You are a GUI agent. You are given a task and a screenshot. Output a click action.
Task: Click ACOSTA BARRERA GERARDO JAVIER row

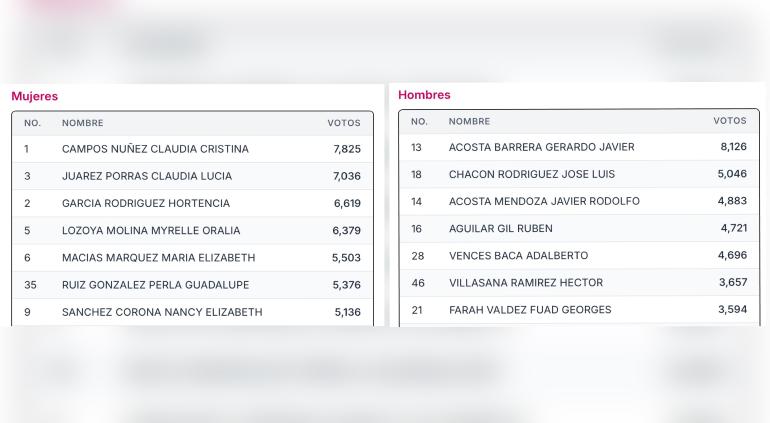579,147
